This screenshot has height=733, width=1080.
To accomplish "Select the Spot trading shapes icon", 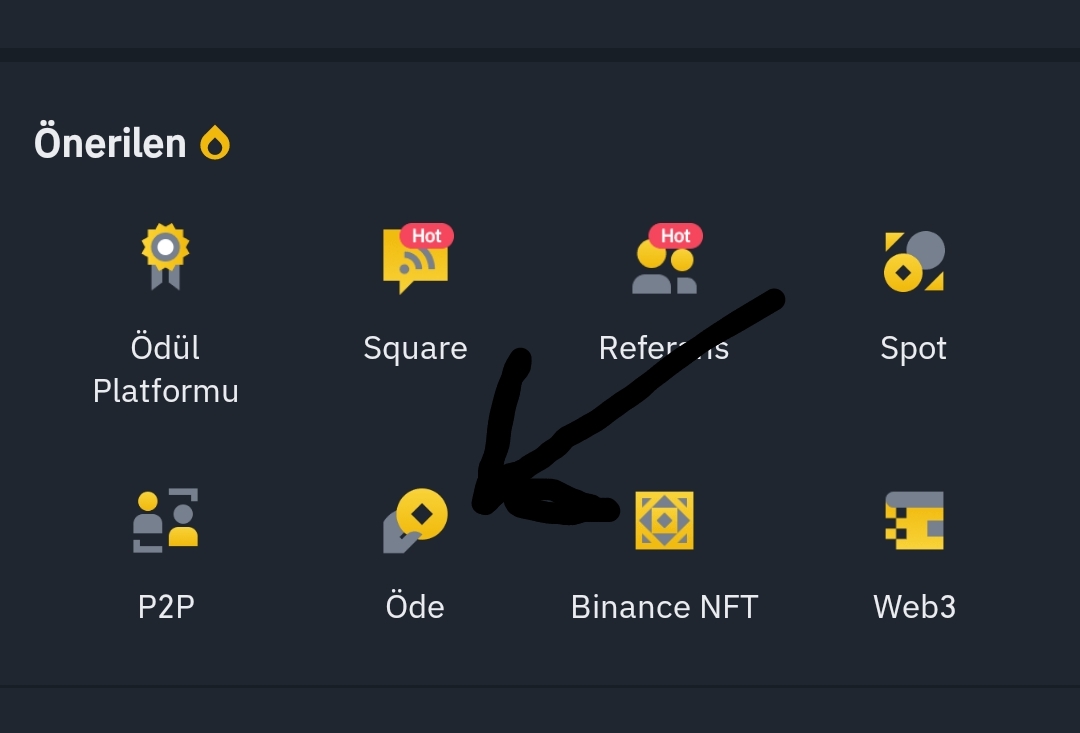I will click(x=914, y=261).
